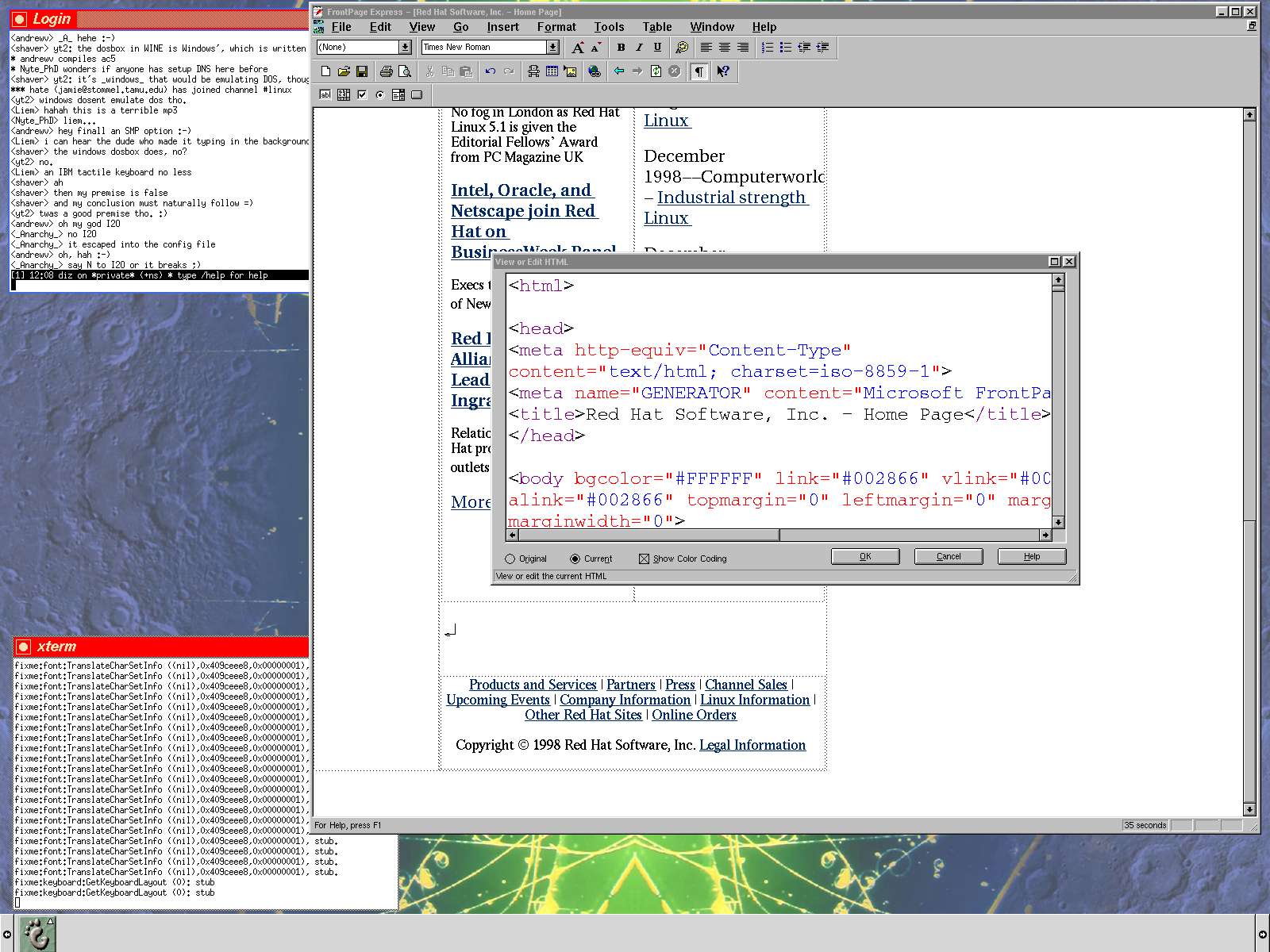This screenshot has height=952, width=1270.
Task: Open the paragraph style (None) dropdown
Action: [x=405, y=48]
